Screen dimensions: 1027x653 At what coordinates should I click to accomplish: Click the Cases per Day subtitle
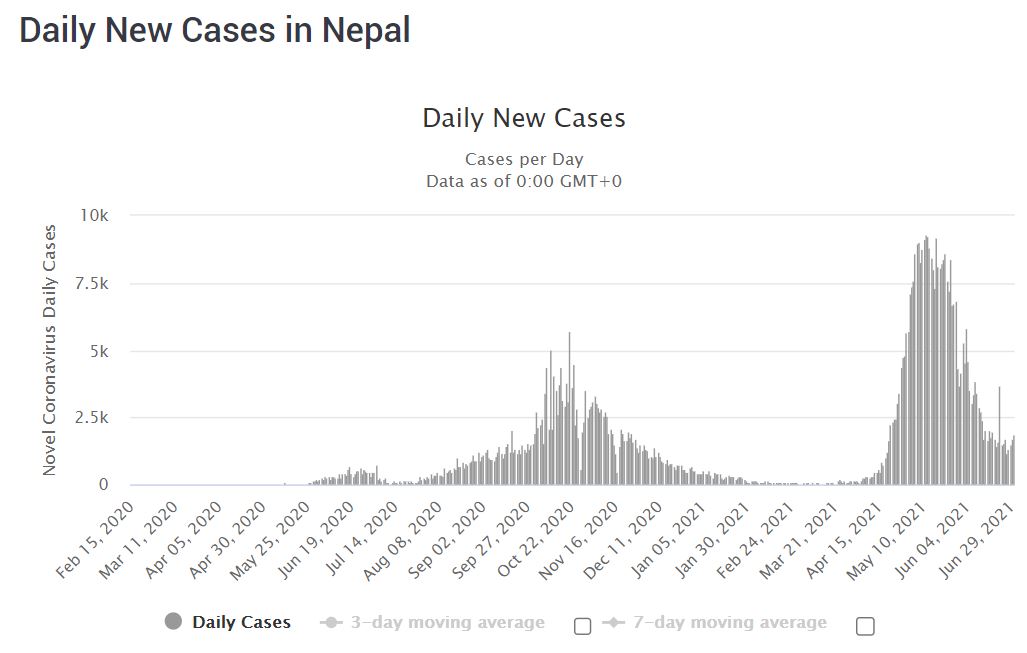tap(524, 159)
